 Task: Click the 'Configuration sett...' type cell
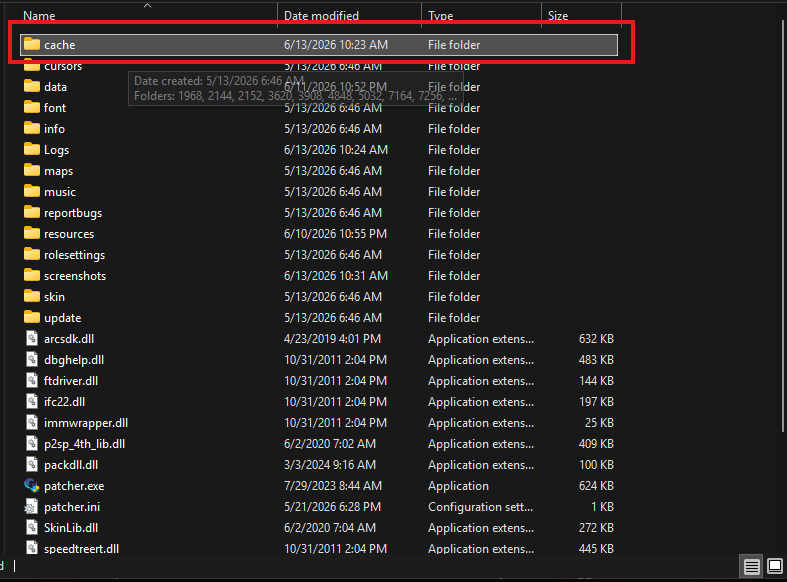[x=480, y=507]
